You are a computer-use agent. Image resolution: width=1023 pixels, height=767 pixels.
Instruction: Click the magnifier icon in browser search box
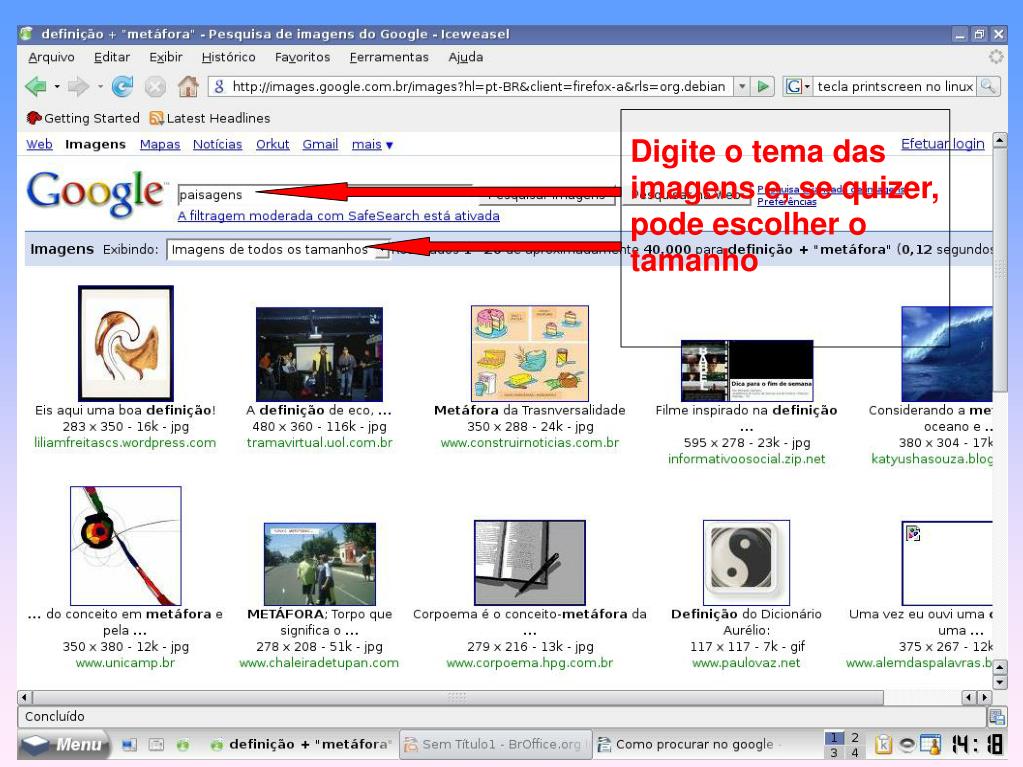point(987,86)
